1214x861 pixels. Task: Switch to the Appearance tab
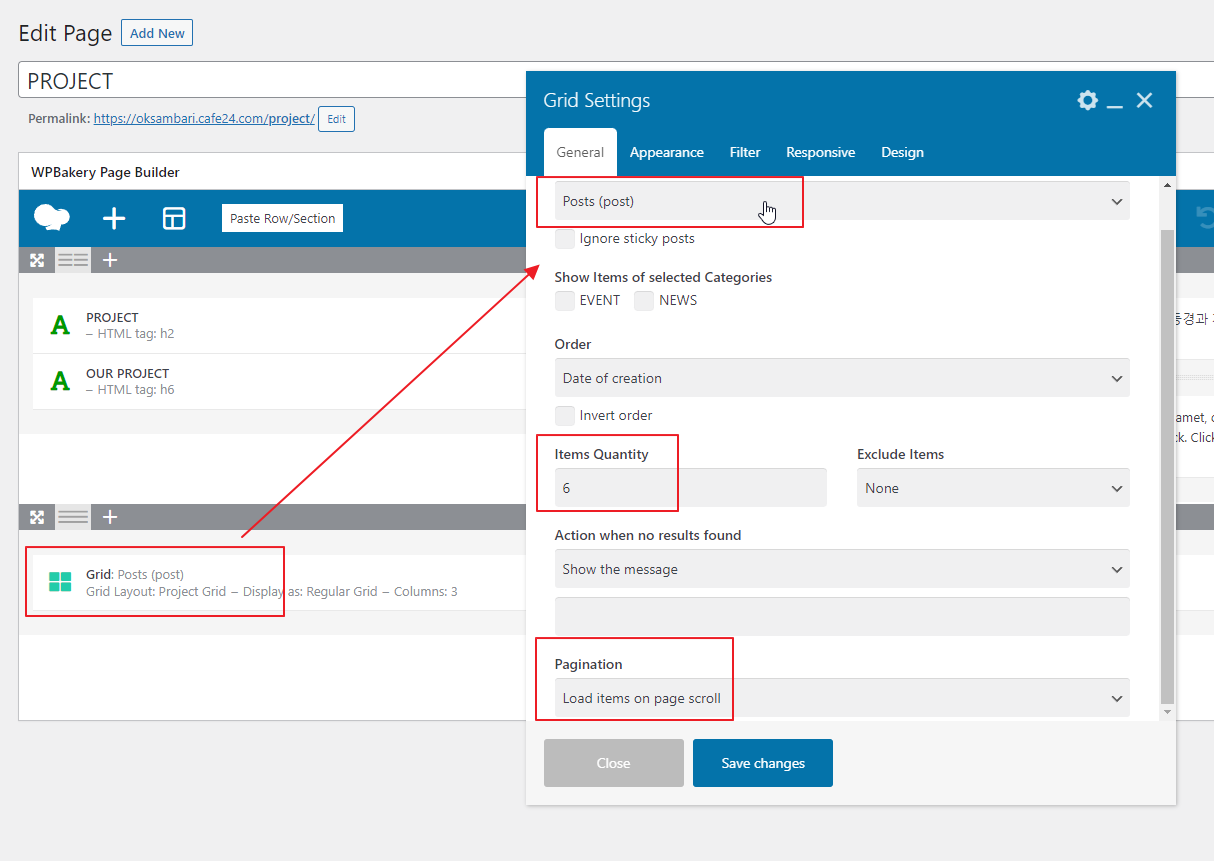[667, 152]
